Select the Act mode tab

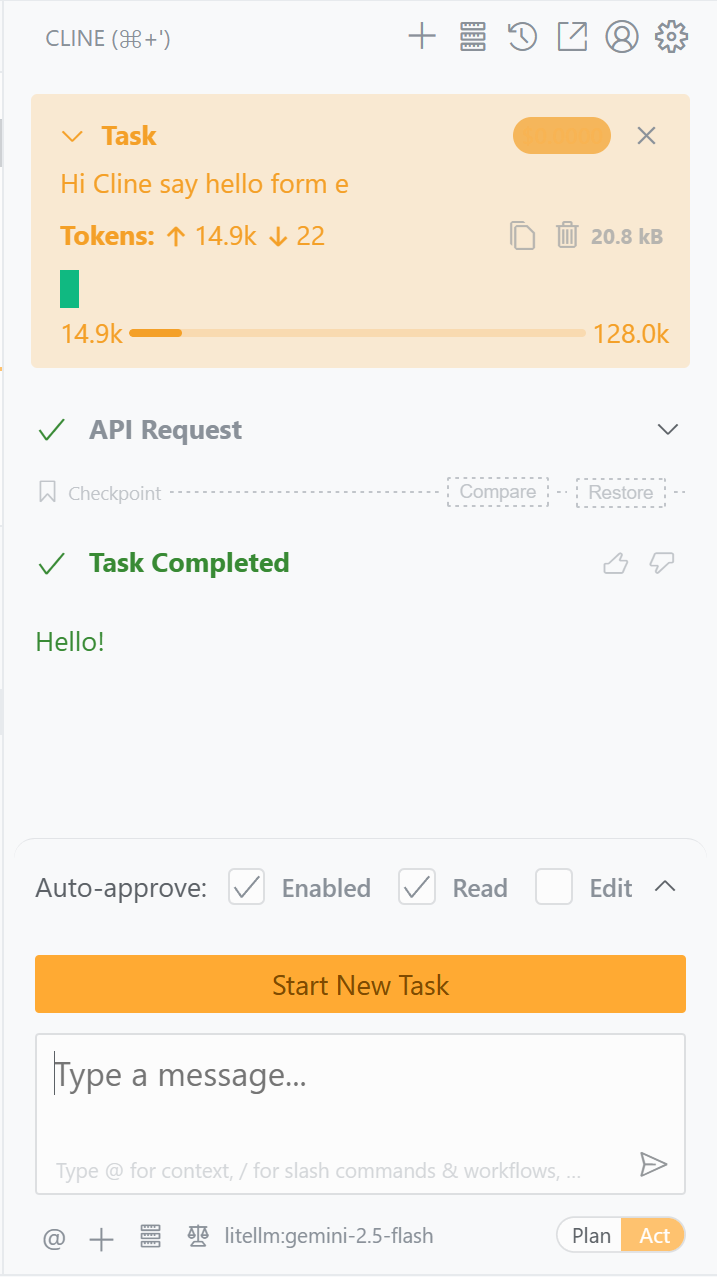pos(654,1236)
